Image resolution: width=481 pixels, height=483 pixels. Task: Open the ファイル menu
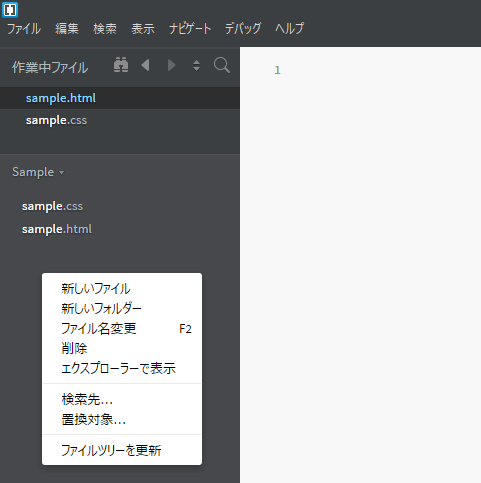[x=24, y=29]
